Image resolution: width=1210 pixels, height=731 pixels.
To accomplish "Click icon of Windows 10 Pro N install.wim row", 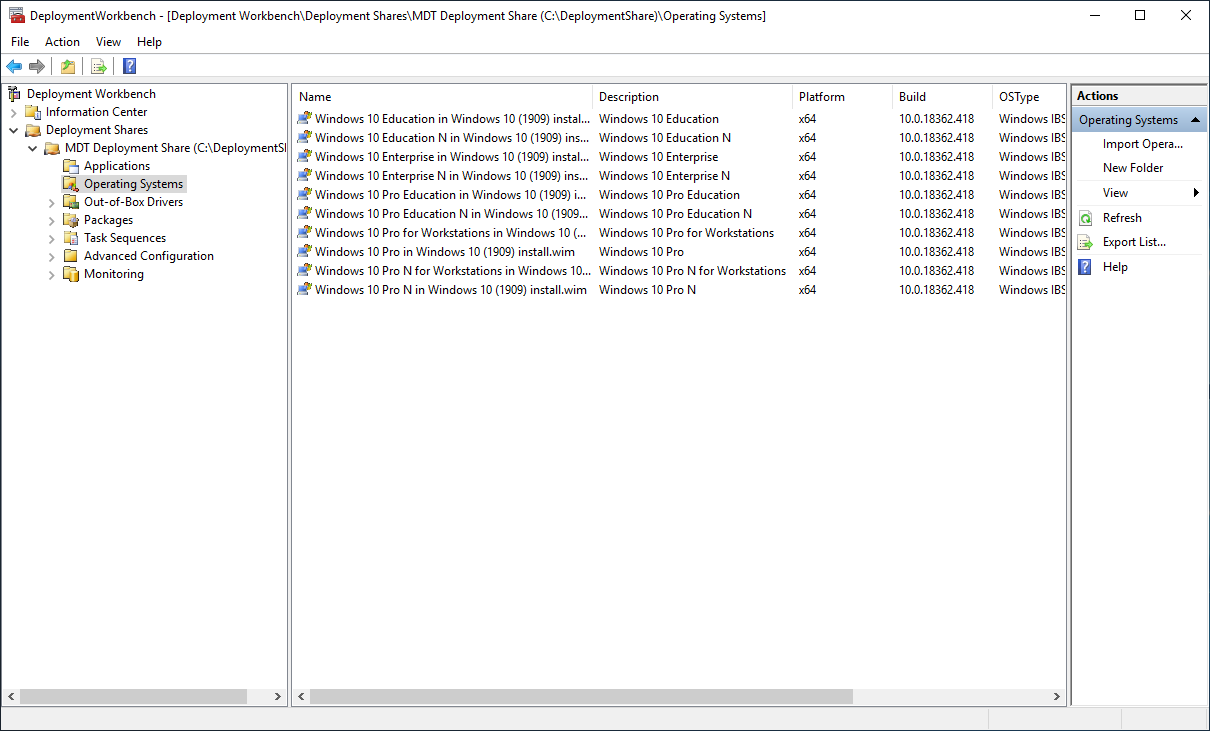I will (305, 289).
